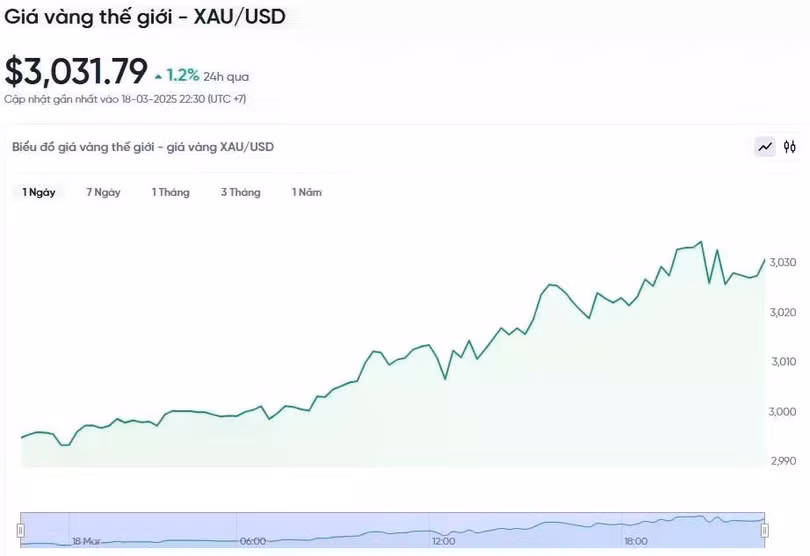This screenshot has height=556, width=810.
Task: Show the 3 Tháng price chart
Action: 240,192
